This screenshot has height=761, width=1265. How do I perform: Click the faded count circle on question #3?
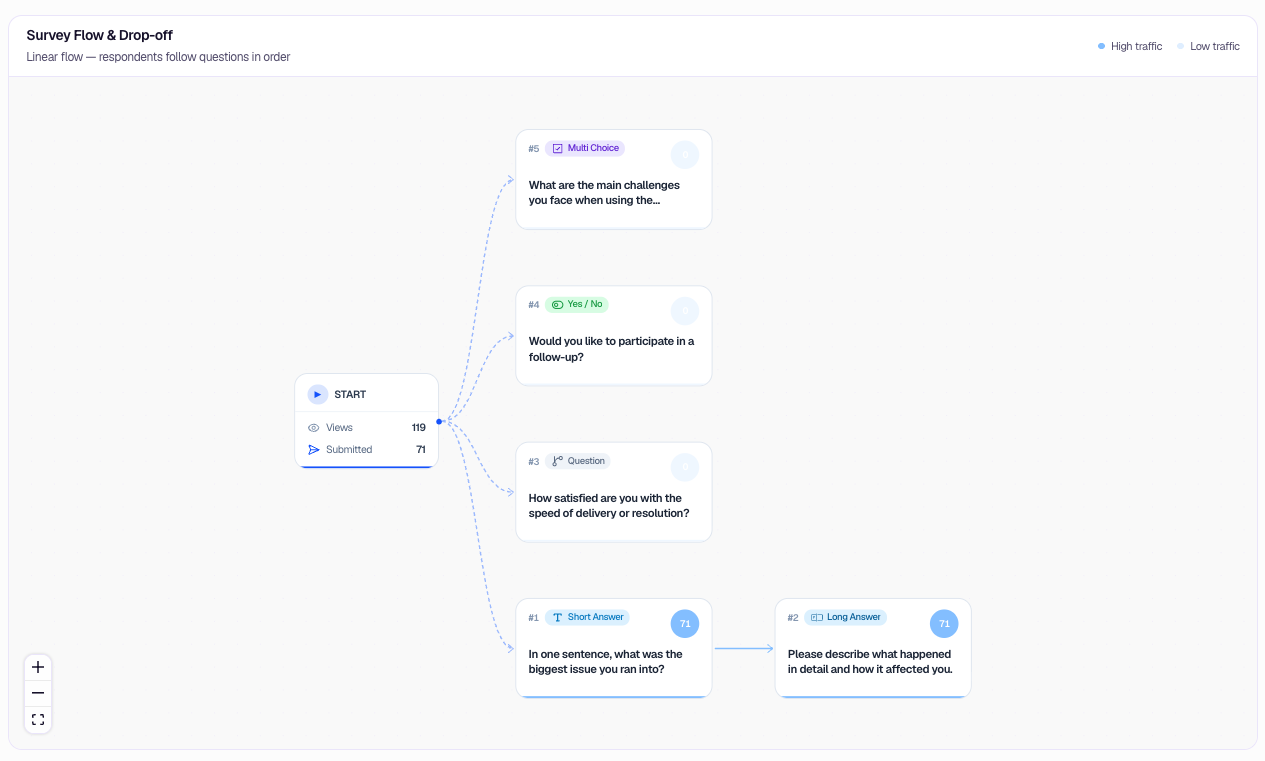[x=685, y=467]
